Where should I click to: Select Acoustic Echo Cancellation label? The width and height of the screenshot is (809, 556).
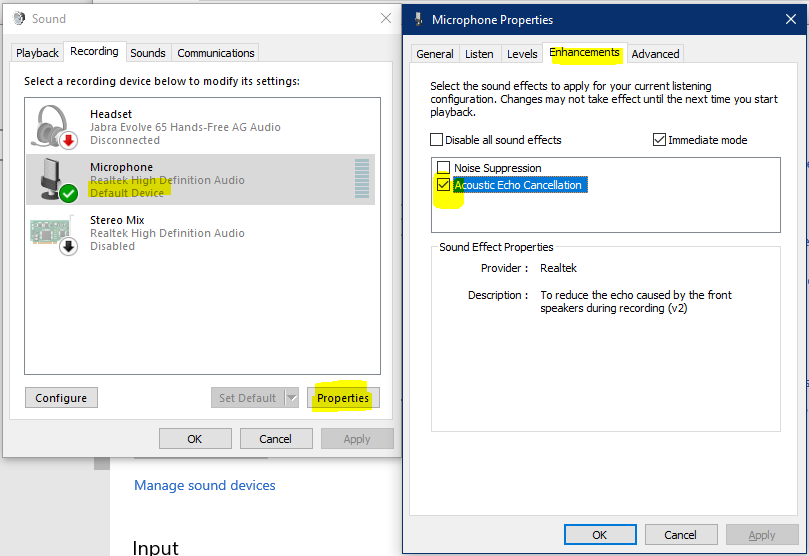pyautogui.click(x=520, y=185)
